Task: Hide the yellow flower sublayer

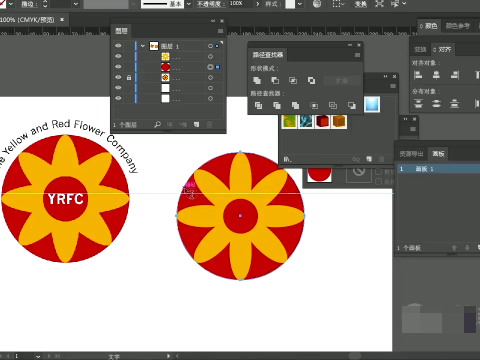Action: click(x=118, y=56)
